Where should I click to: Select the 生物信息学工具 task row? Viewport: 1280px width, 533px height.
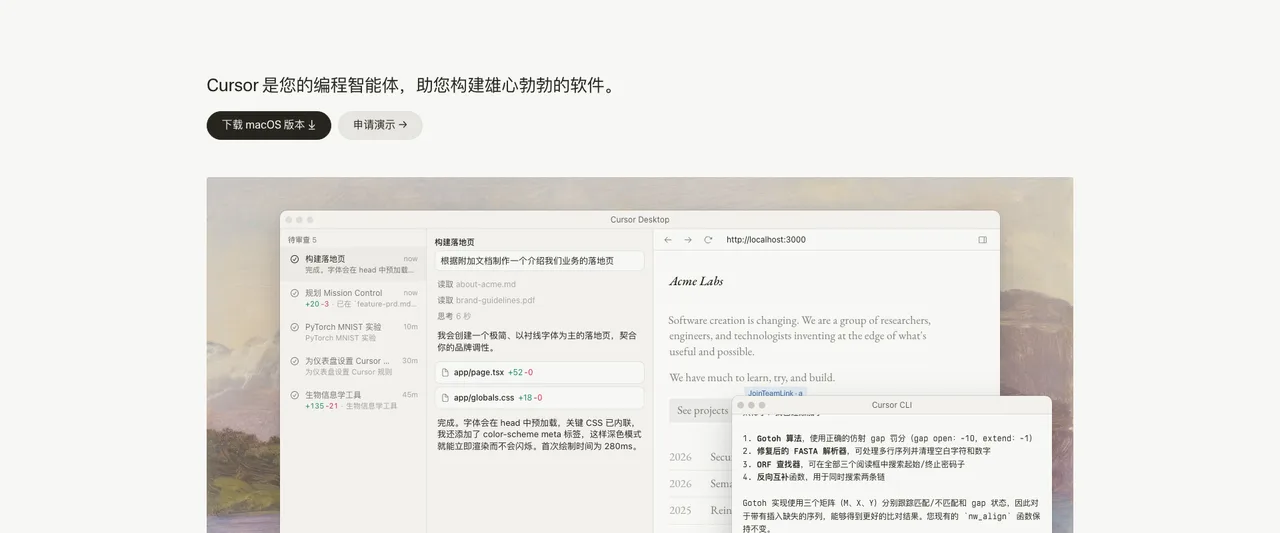pos(353,400)
